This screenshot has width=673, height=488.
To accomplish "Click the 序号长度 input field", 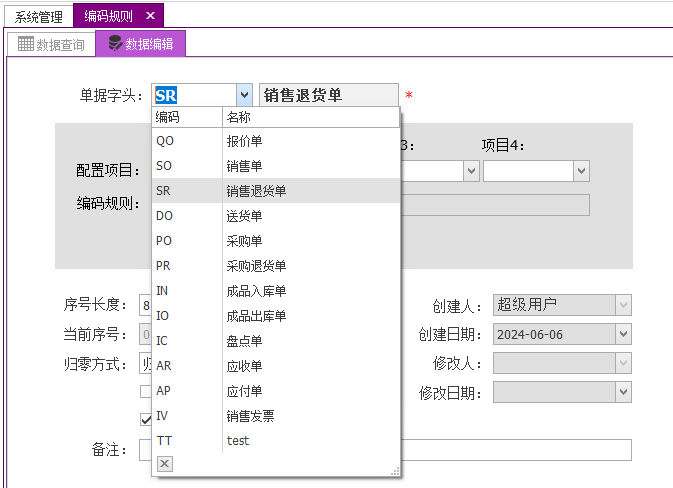I will click(146, 305).
